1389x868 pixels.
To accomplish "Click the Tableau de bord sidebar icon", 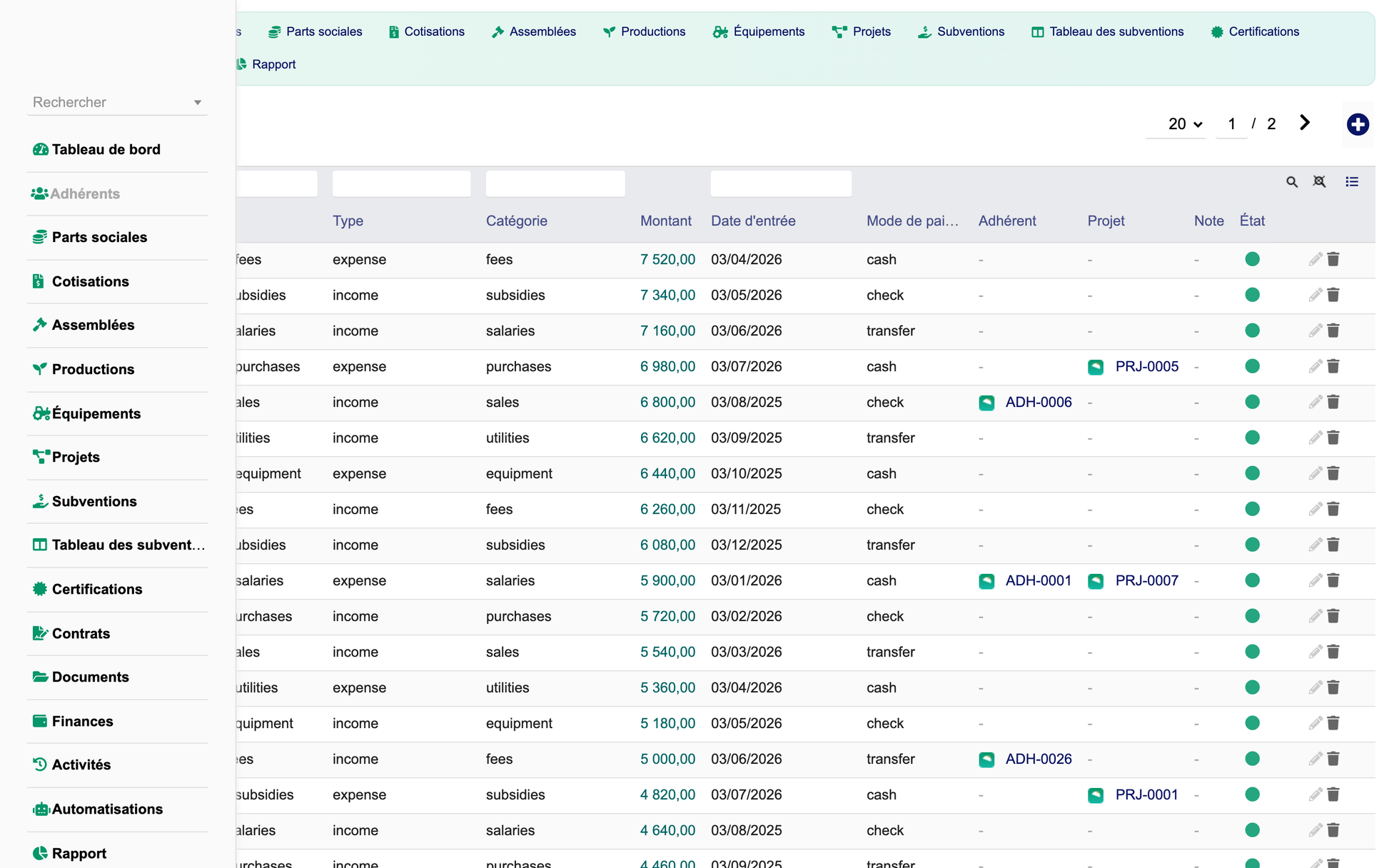I will (x=40, y=149).
